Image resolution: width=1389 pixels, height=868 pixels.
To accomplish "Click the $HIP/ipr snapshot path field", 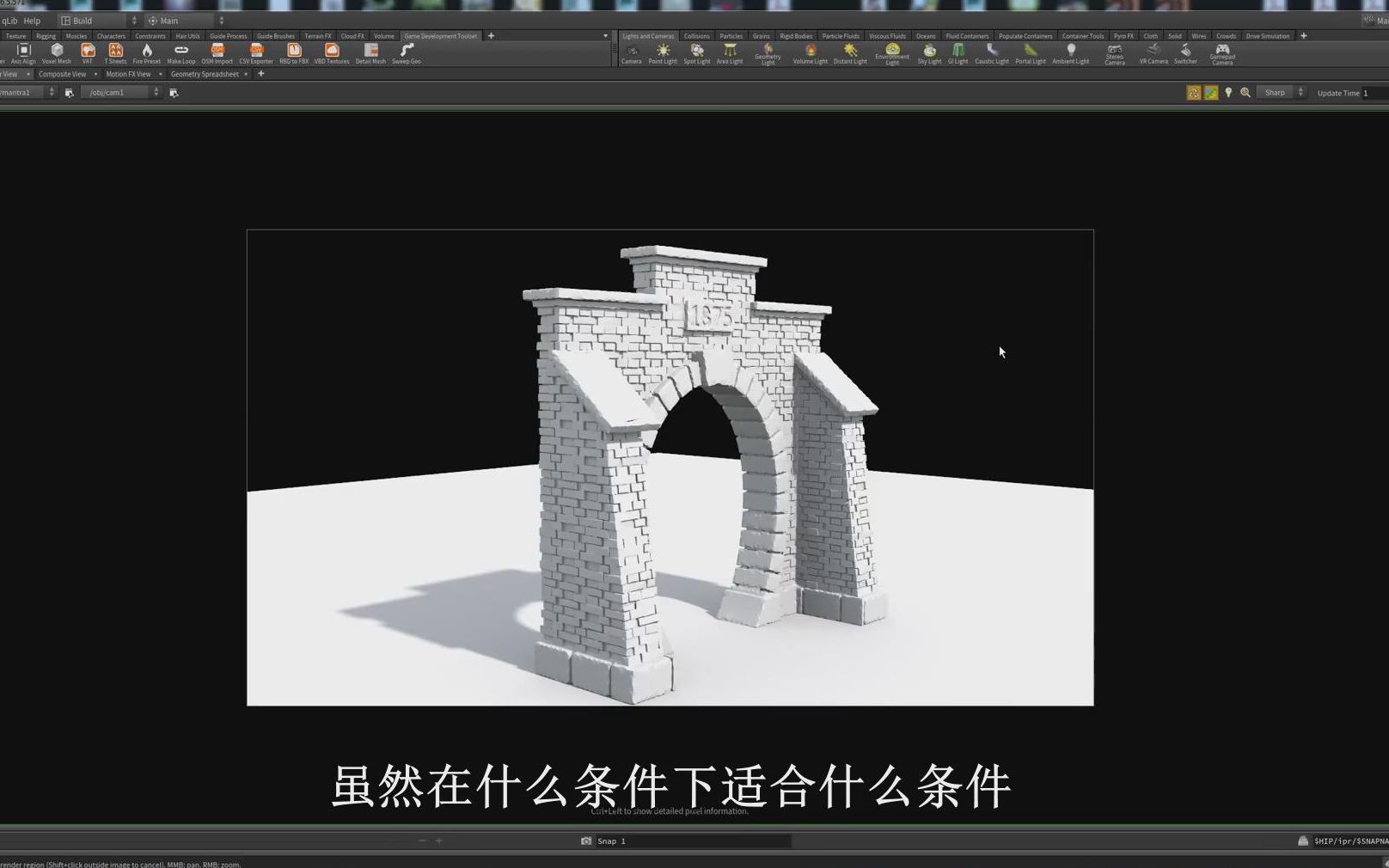I will (x=1350, y=841).
